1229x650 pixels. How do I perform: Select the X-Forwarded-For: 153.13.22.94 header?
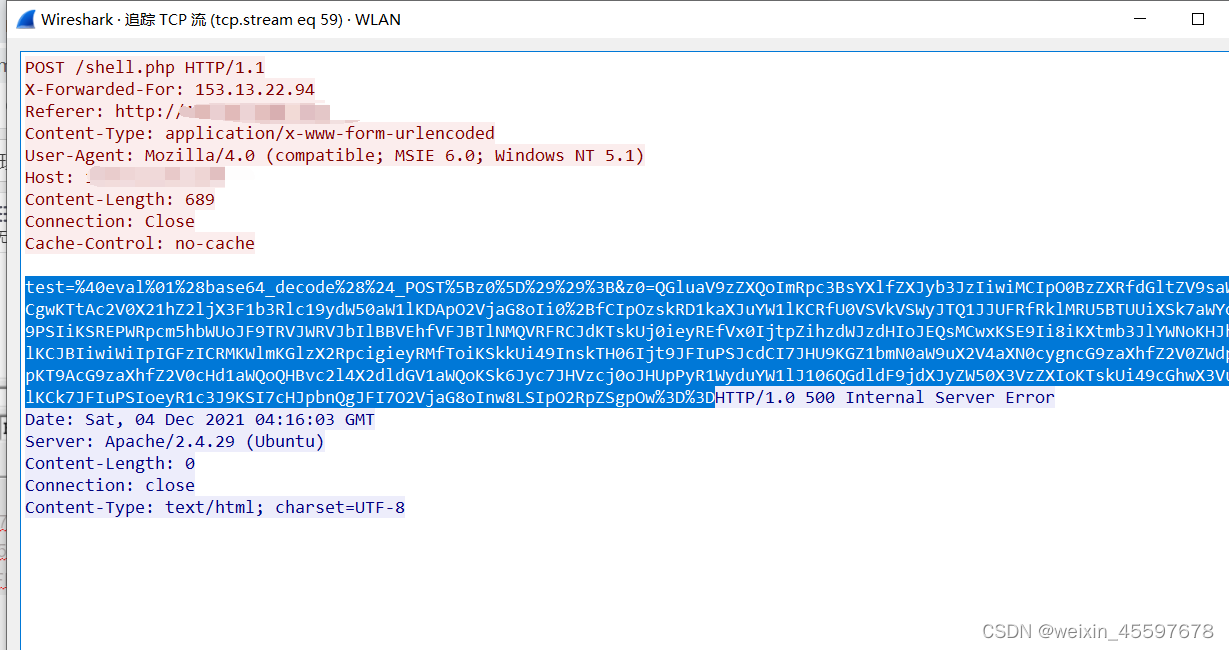click(170, 89)
